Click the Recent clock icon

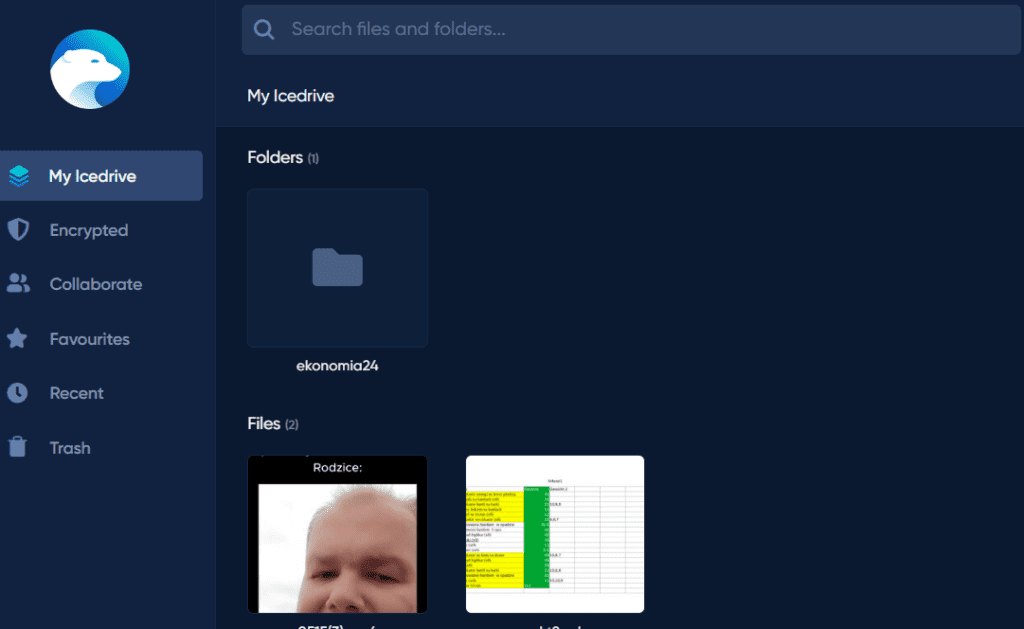pyautogui.click(x=18, y=393)
